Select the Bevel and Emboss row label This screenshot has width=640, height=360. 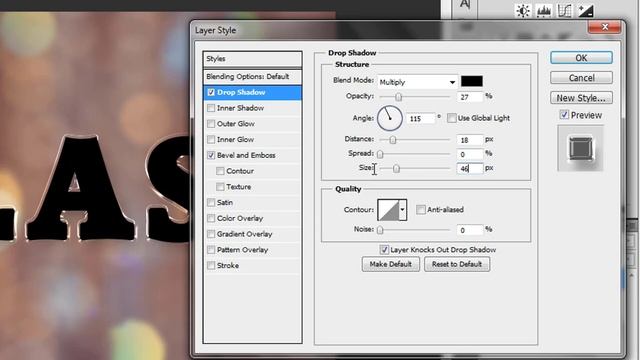point(246,155)
